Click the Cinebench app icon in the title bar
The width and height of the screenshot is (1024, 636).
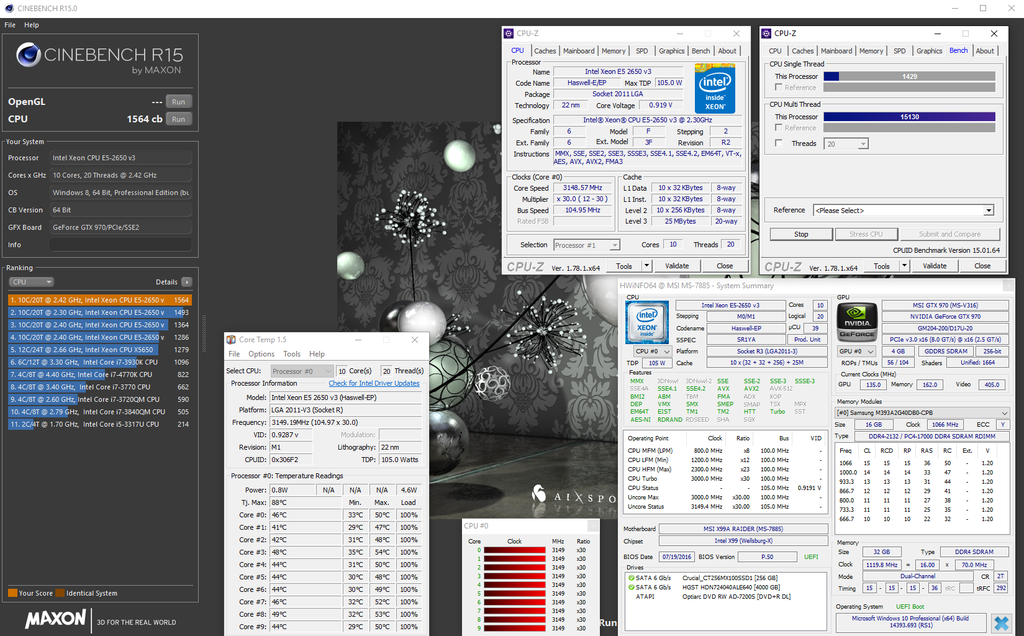(x=8, y=8)
